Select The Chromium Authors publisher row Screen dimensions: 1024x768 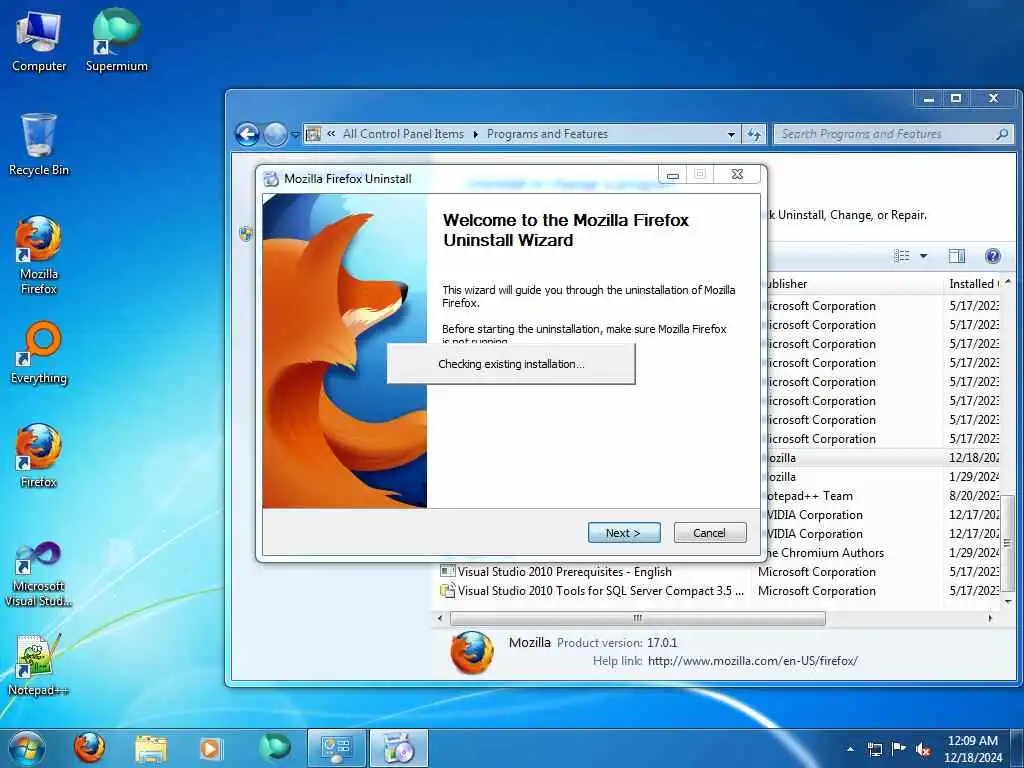[x=882, y=552]
